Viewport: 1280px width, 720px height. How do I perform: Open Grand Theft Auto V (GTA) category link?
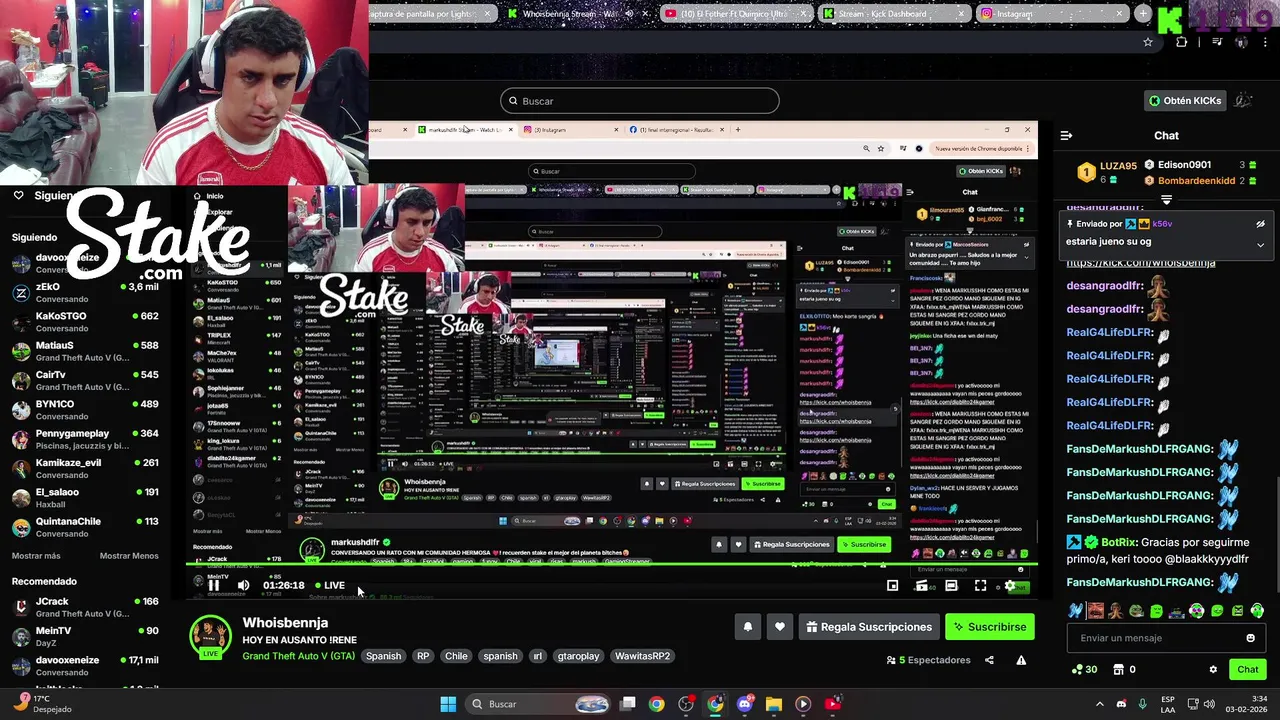298,656
